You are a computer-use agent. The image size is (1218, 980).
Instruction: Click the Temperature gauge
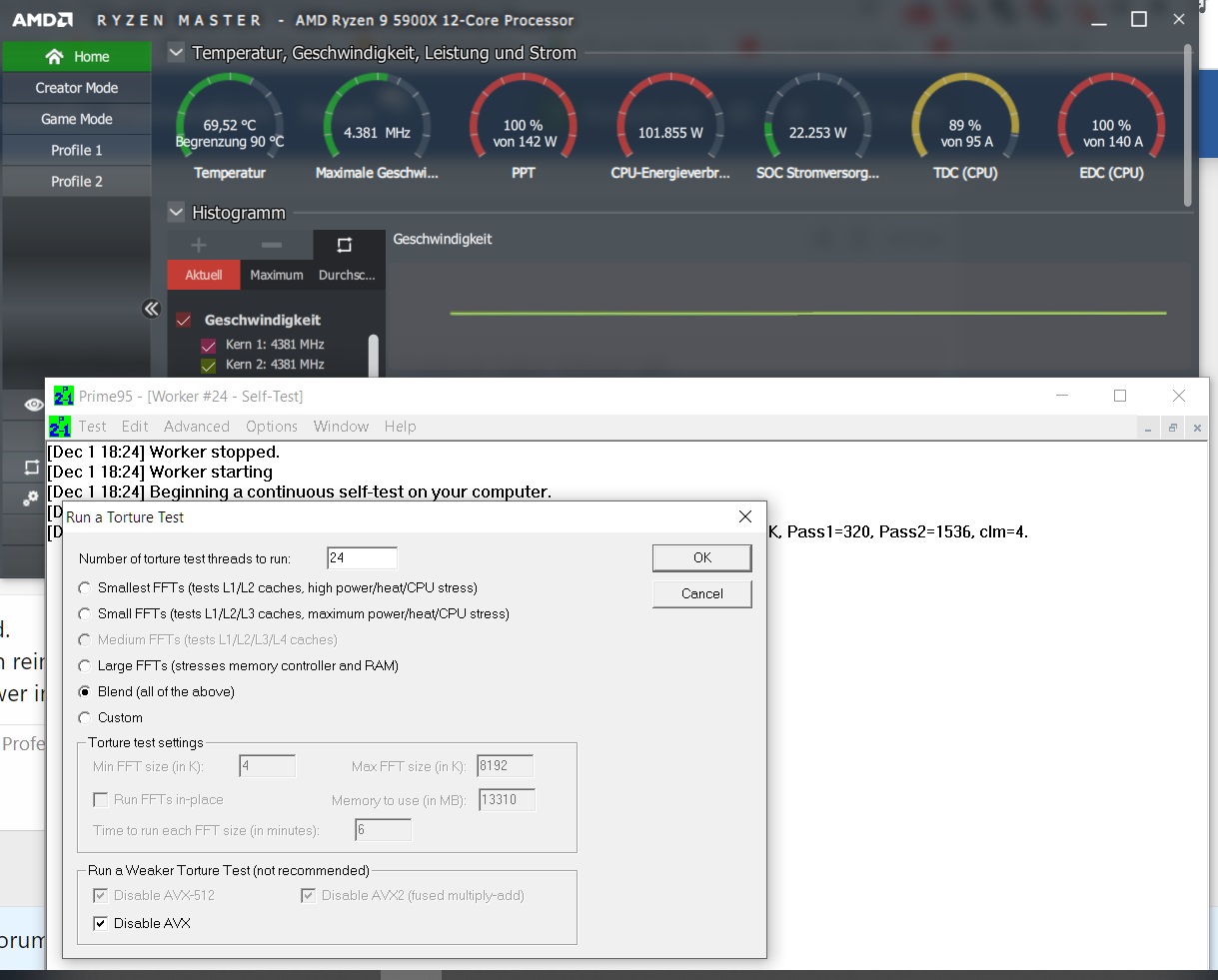[x=230, y=127]
